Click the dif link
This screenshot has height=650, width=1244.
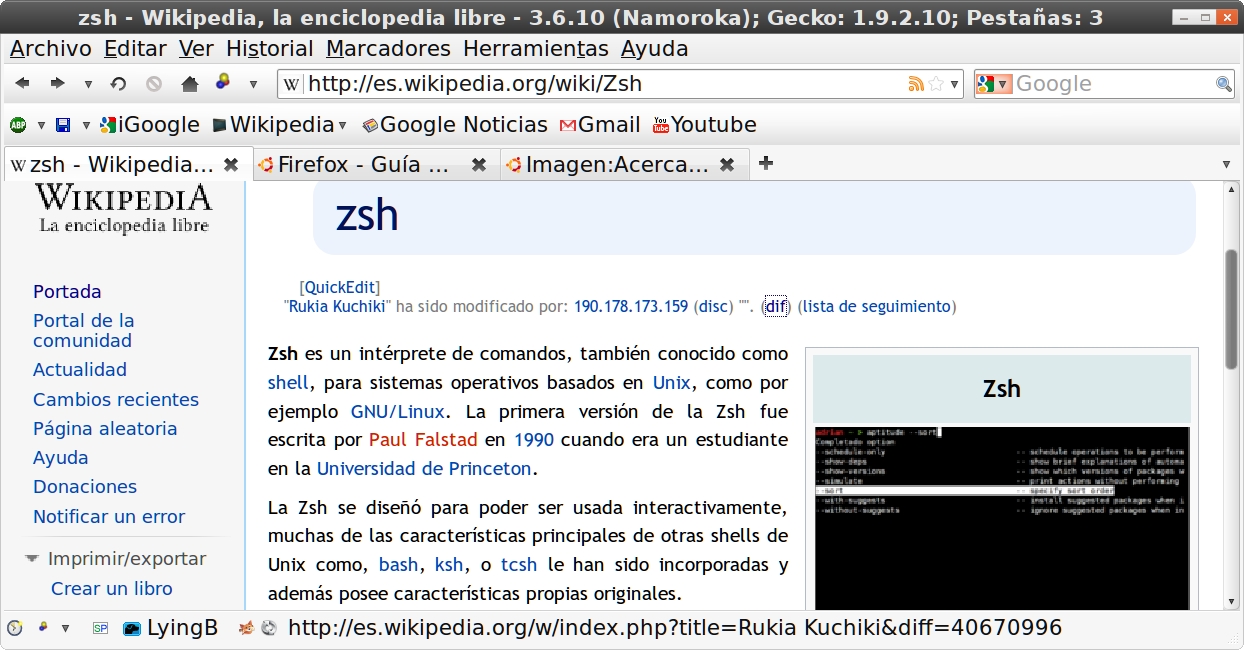coord(776,307)
